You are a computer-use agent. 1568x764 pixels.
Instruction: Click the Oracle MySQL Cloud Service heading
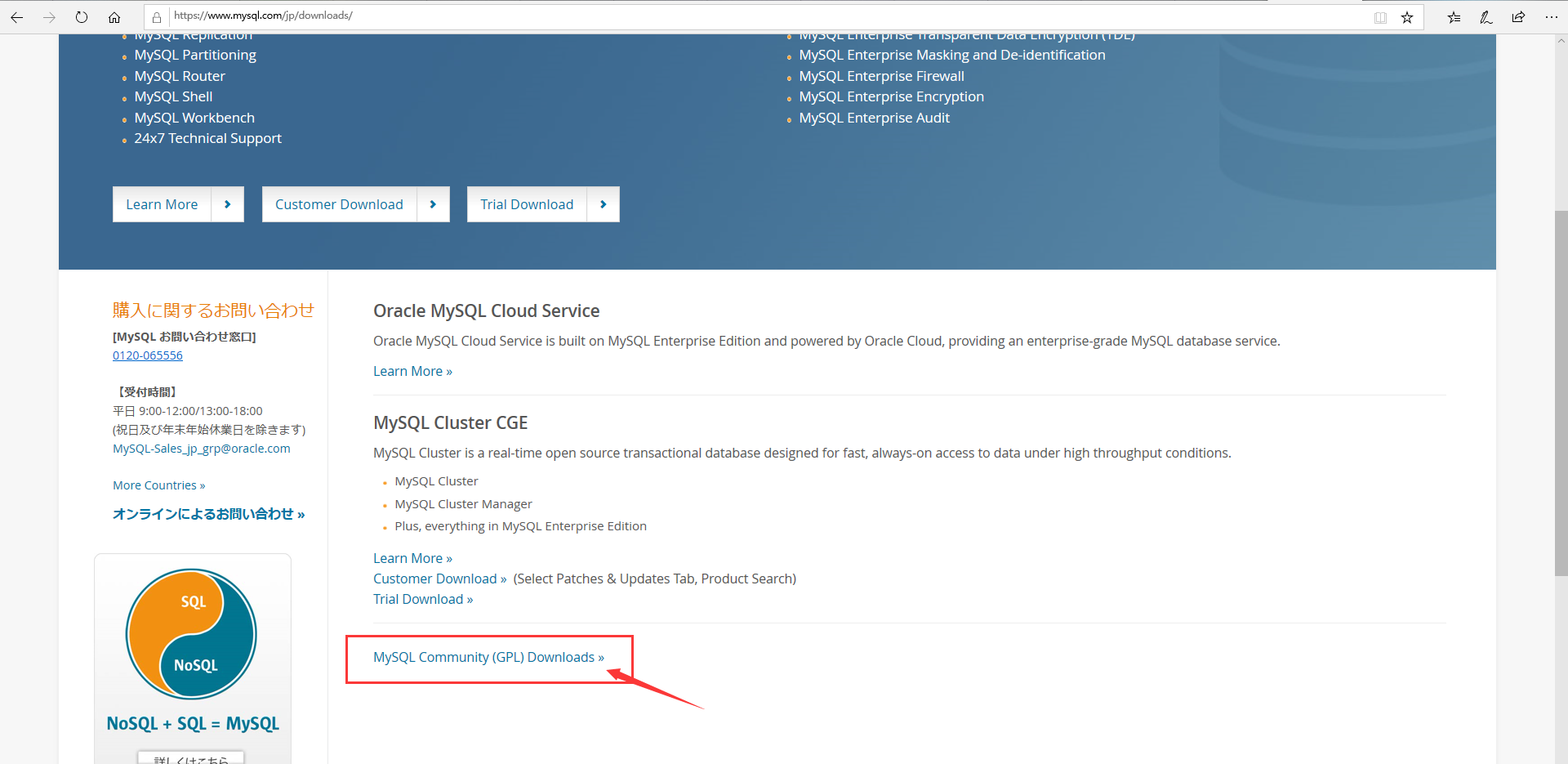click(487, 311)
